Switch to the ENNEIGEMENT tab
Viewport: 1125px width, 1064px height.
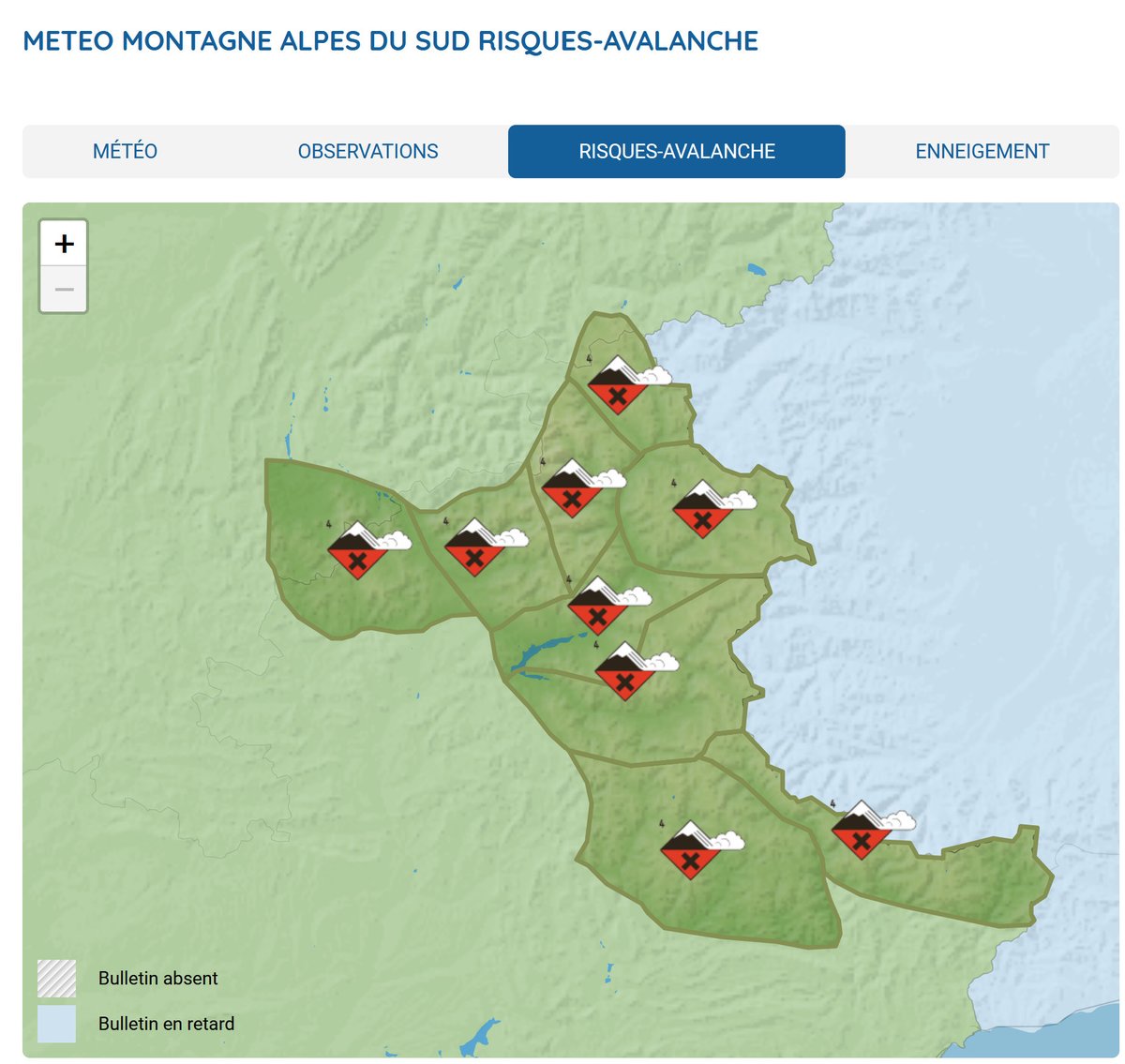tap(982, 150)
